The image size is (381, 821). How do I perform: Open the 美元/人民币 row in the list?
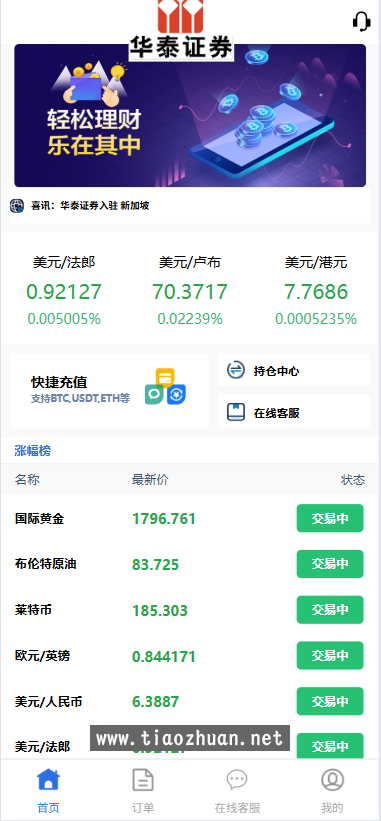coord(190,701)
